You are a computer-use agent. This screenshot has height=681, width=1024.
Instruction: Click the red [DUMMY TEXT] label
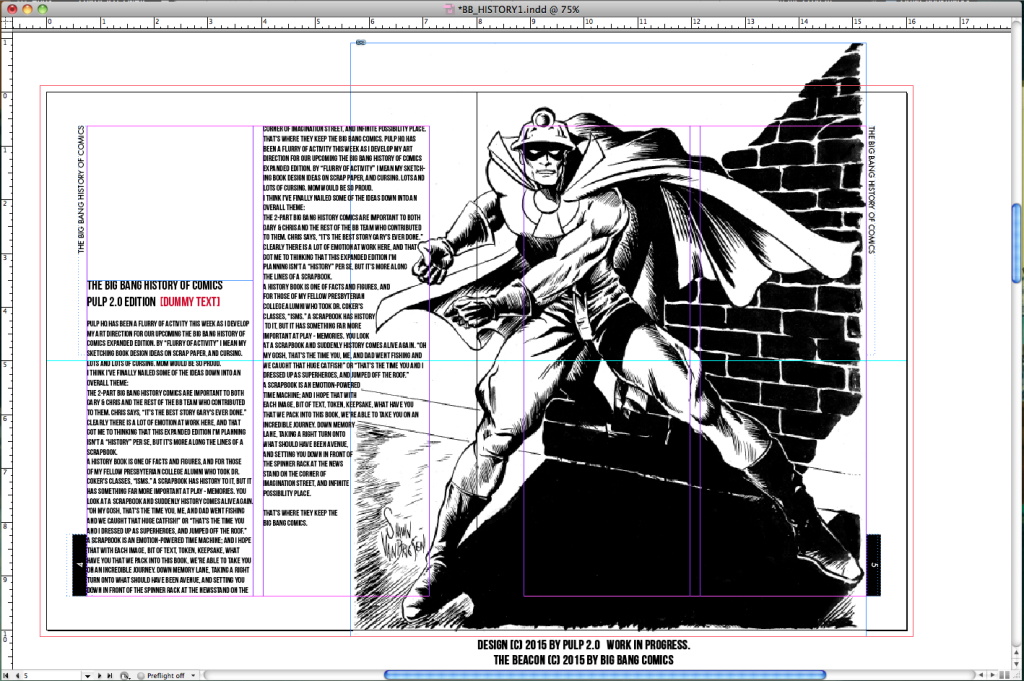coord(190,302)
